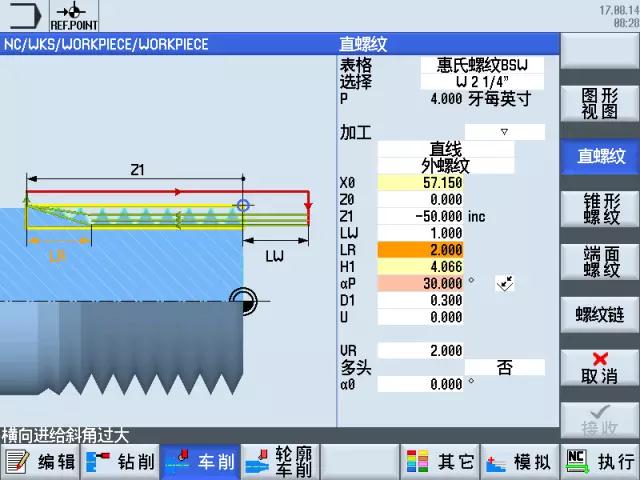Open the 表格 thread table selector 惠氏螺纹BSW
Screen dimensions: 640x480
(x=482, y=65)
